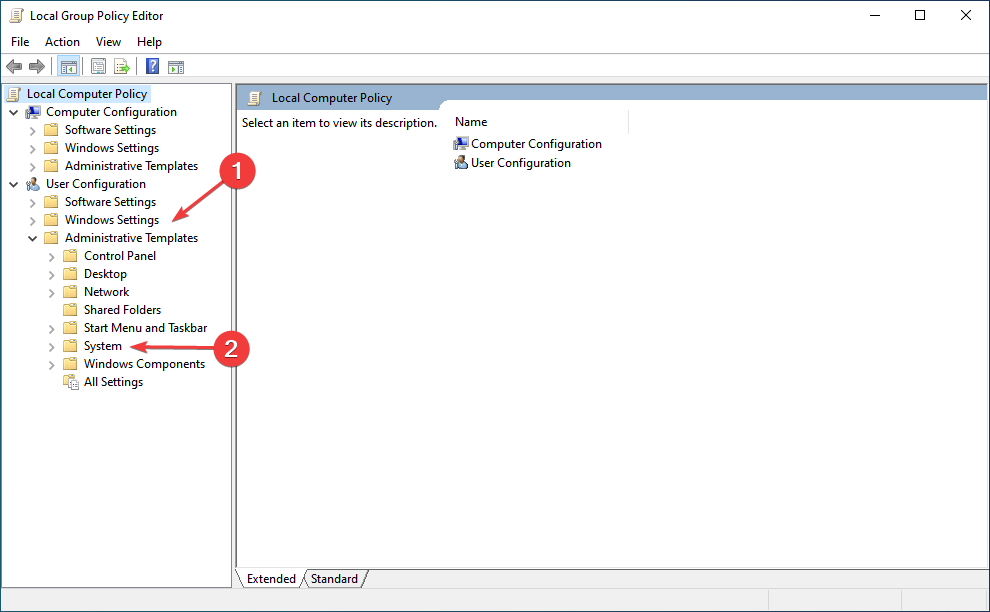This screenshot has width=990, height=612.
Task: Select All Settings in the tree
Action: tap(113, 382)
